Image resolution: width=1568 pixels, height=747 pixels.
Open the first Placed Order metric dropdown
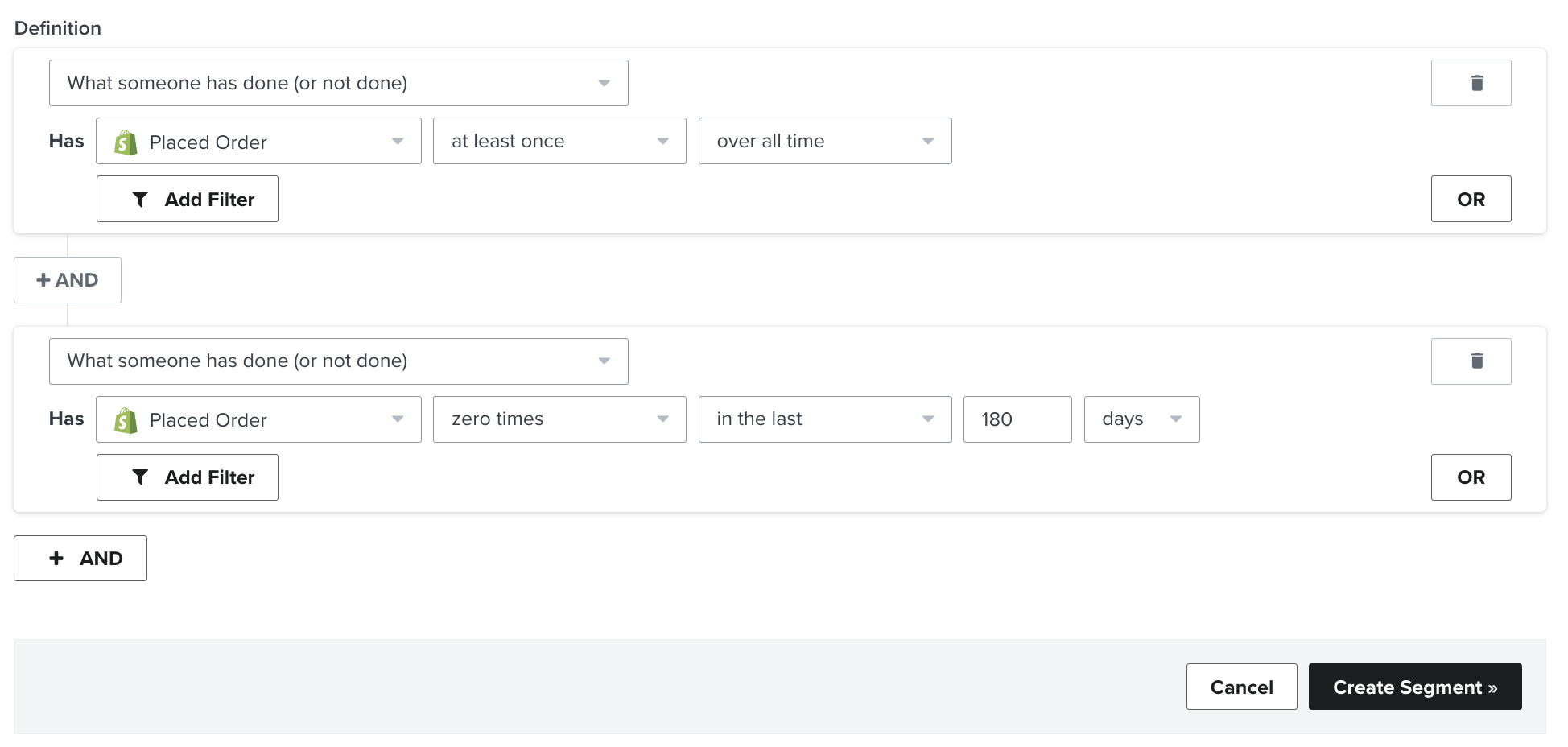pyautogui.click(x=258, y=142)
